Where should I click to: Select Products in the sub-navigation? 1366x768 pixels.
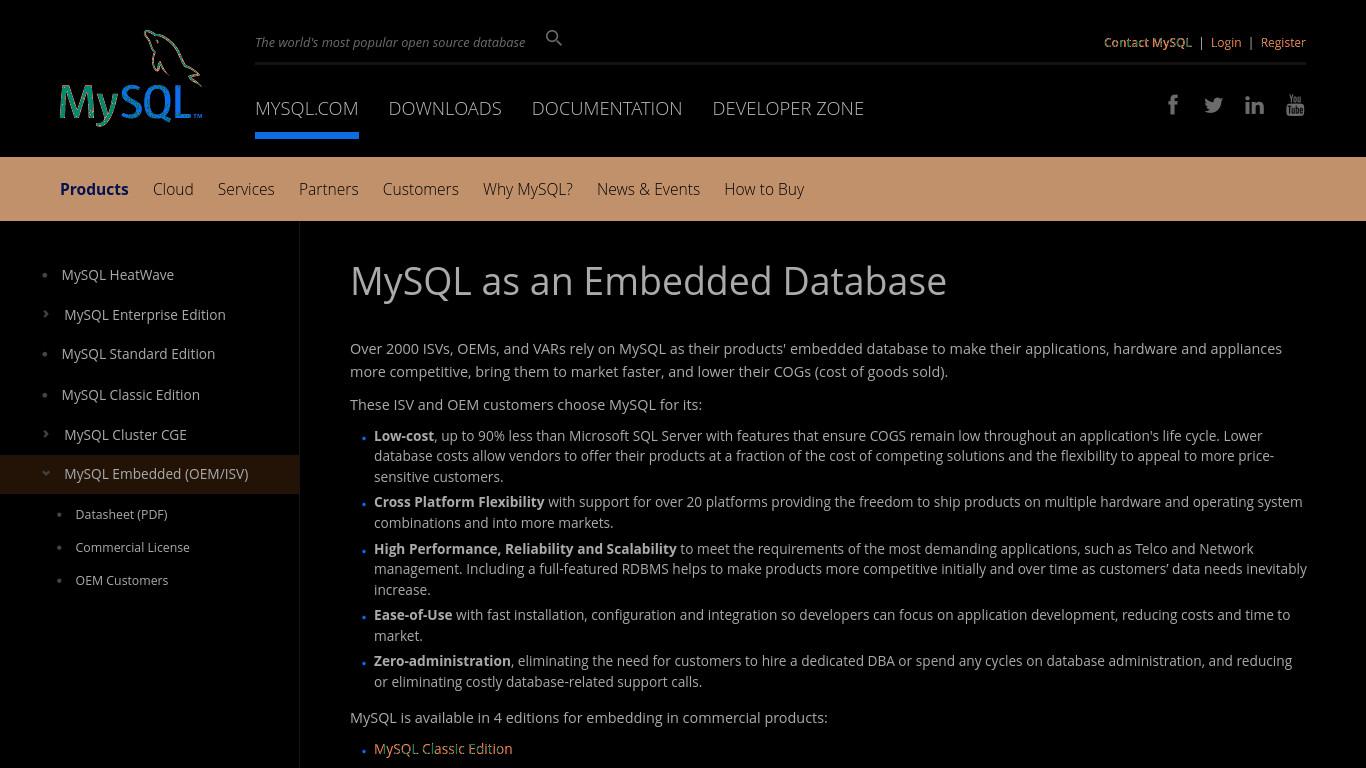pos(94,189)
